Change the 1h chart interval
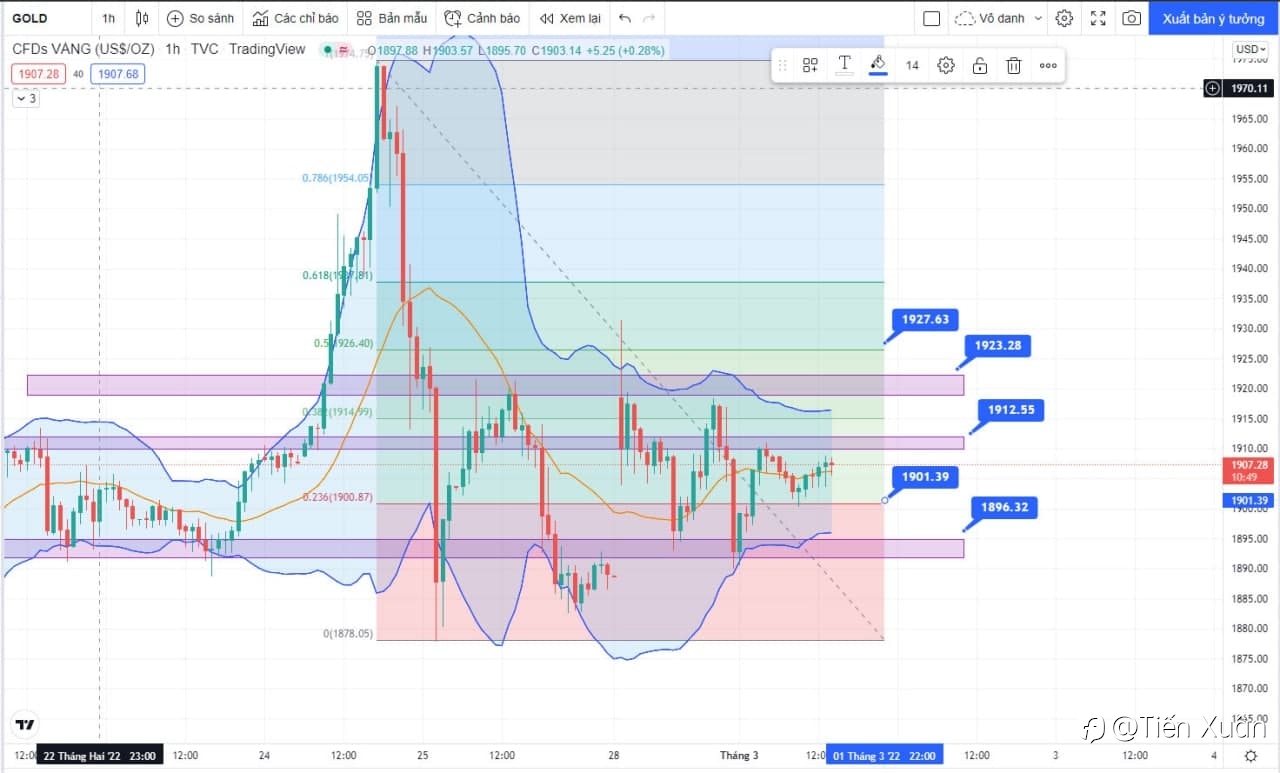This screenshot has width=1280, height=773. pos(108,18)
